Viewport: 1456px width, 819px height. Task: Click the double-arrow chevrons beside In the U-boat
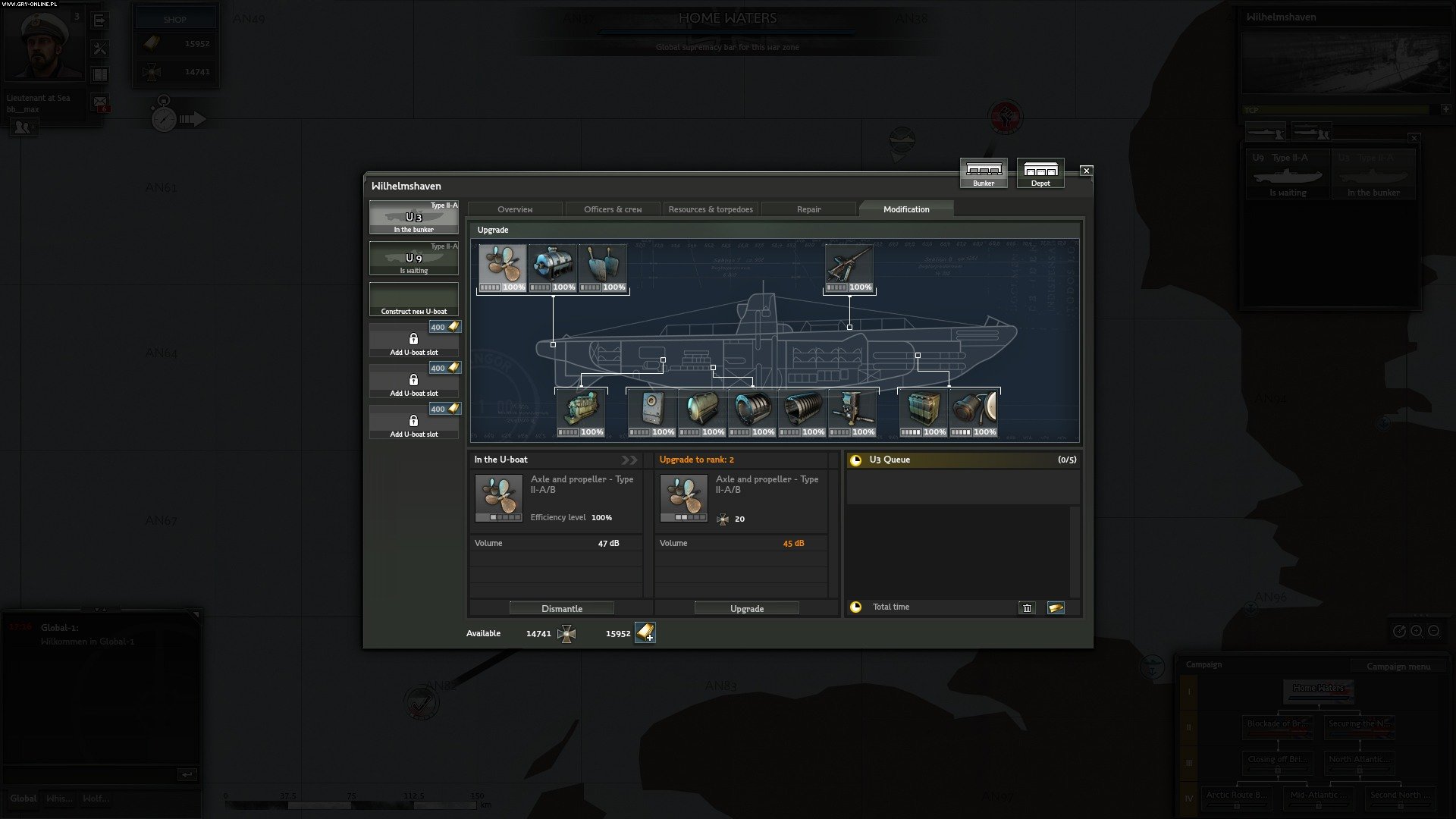[629, 460]
